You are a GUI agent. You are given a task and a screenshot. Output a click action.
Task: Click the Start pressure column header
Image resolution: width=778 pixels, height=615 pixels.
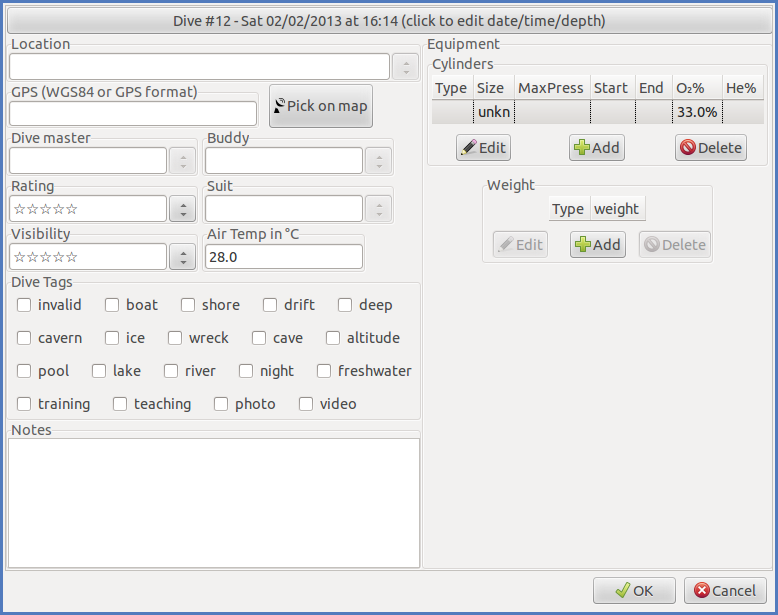pos(613,88)
